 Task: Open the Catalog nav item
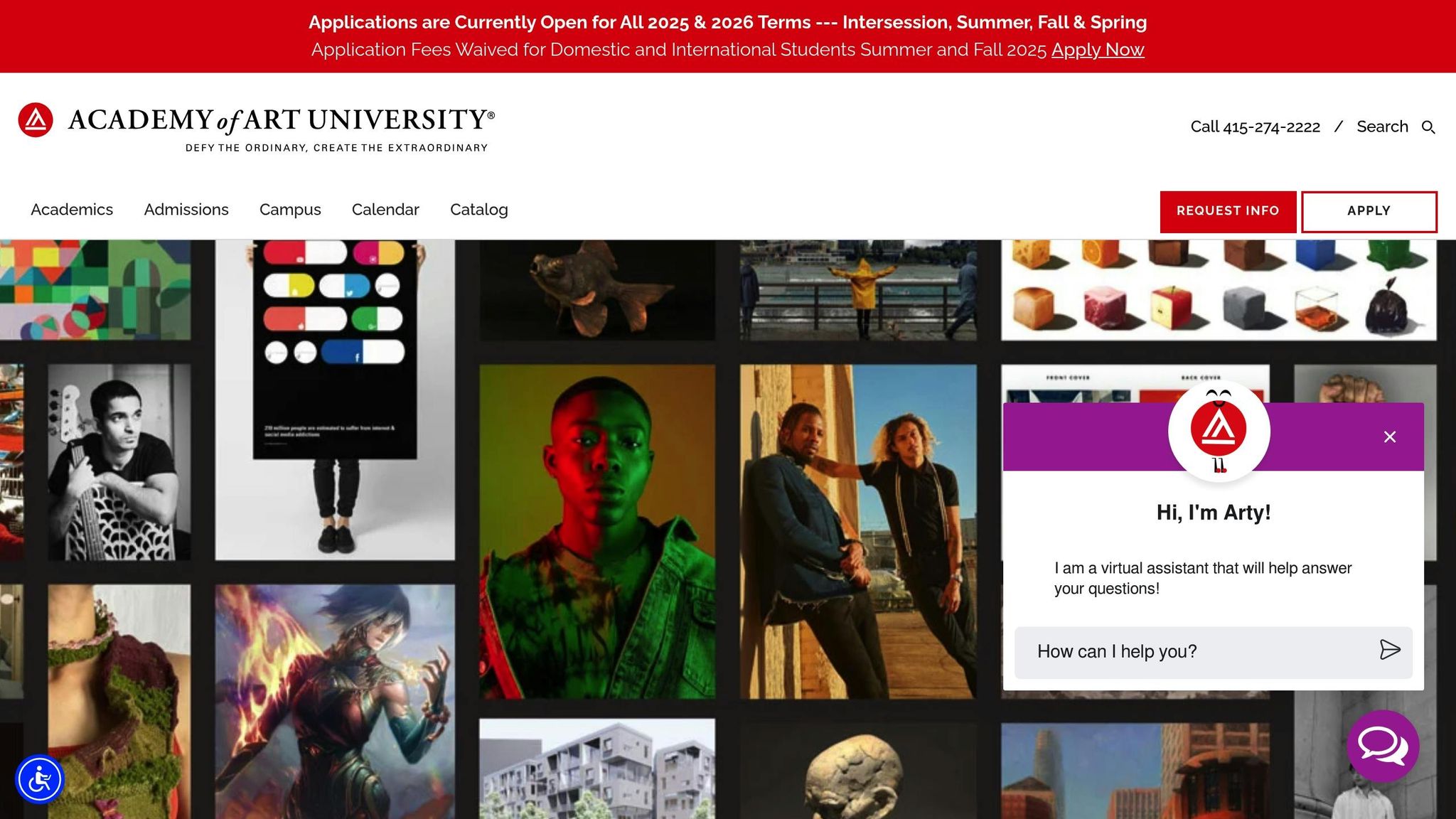[x=479, y=210]
